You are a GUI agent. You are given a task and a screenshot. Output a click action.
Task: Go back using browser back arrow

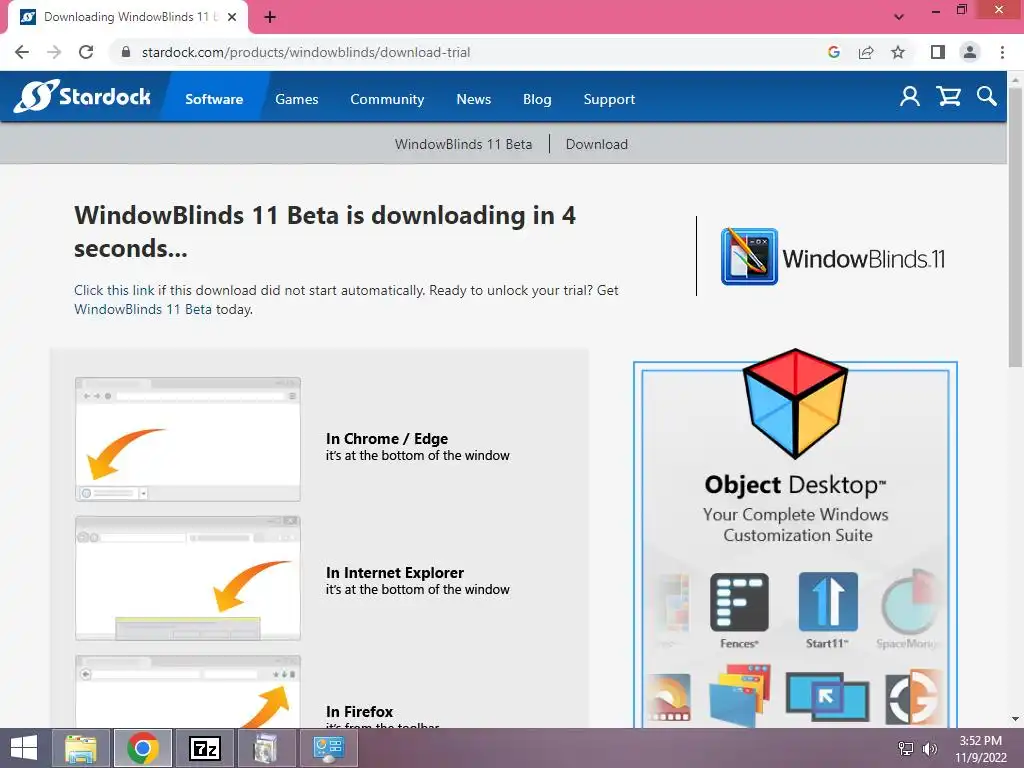click(x=22, y=52)
